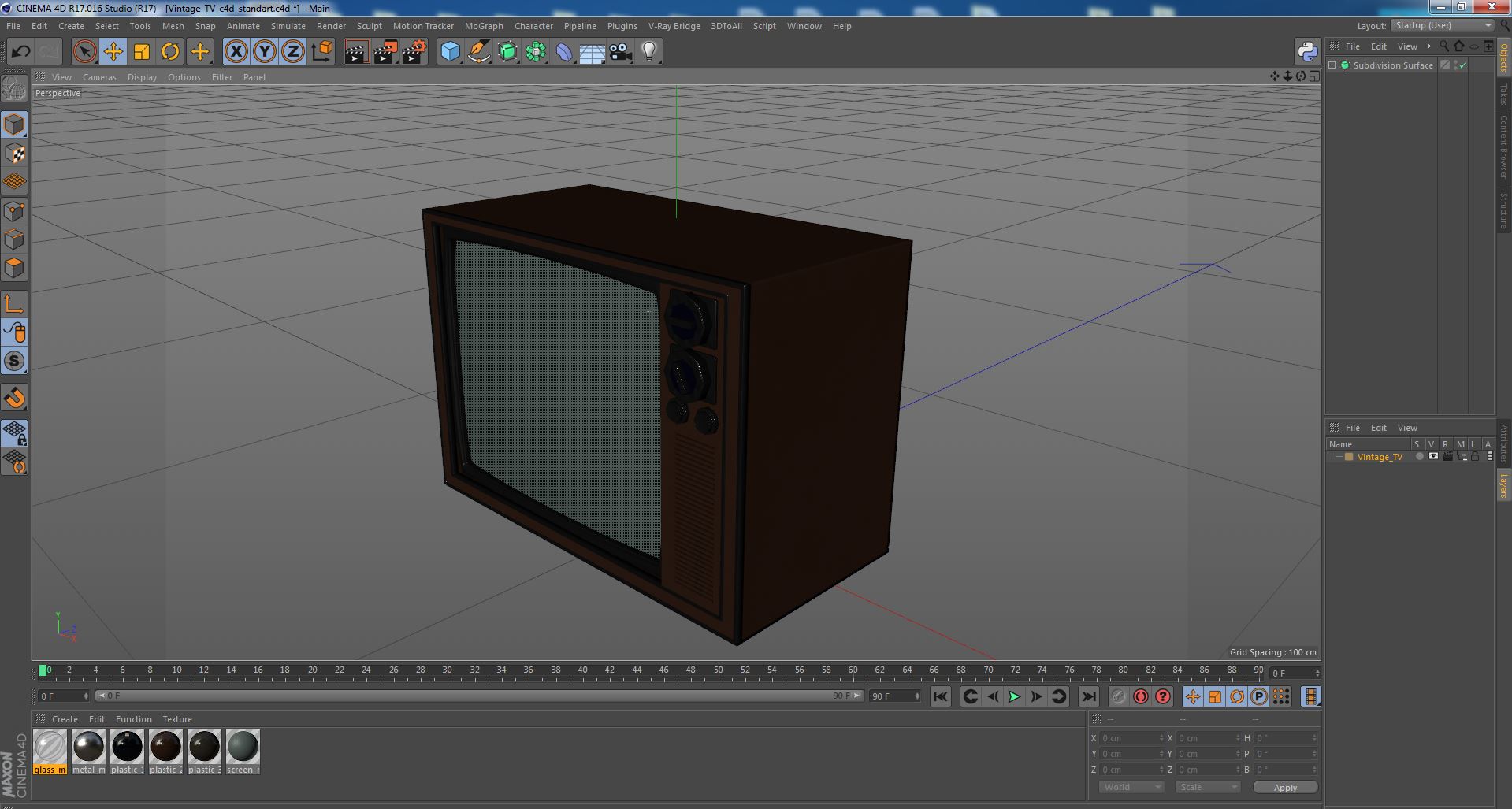
Task: Open the Spline pen tool
Action: (479, 52)
